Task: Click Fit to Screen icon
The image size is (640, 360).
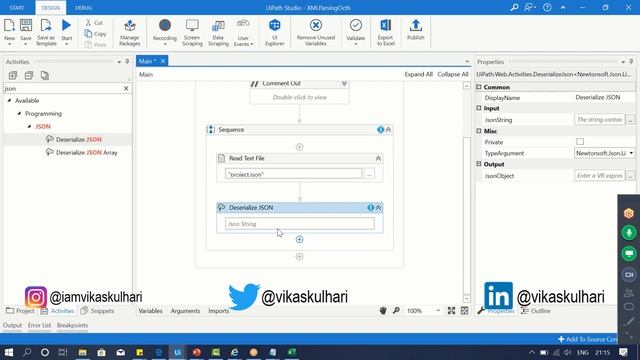Action: click(x=451, y=311)
